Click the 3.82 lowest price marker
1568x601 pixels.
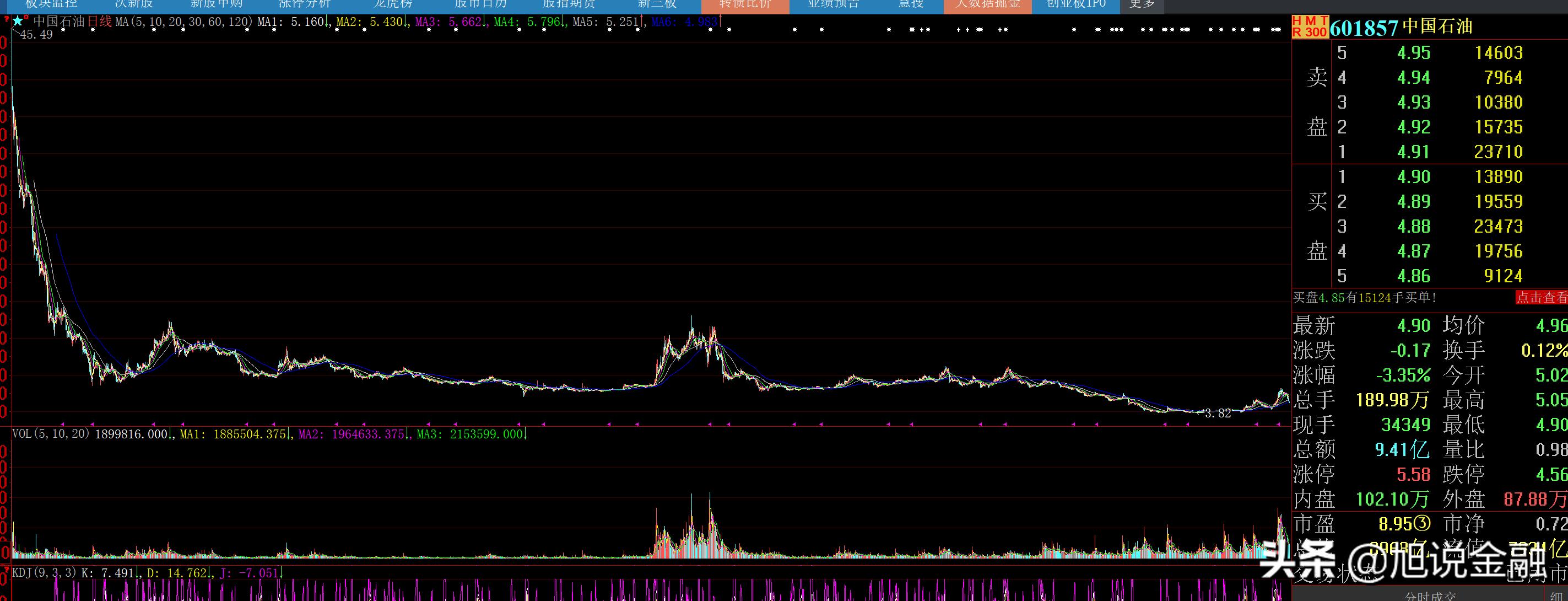point(1218,414)
